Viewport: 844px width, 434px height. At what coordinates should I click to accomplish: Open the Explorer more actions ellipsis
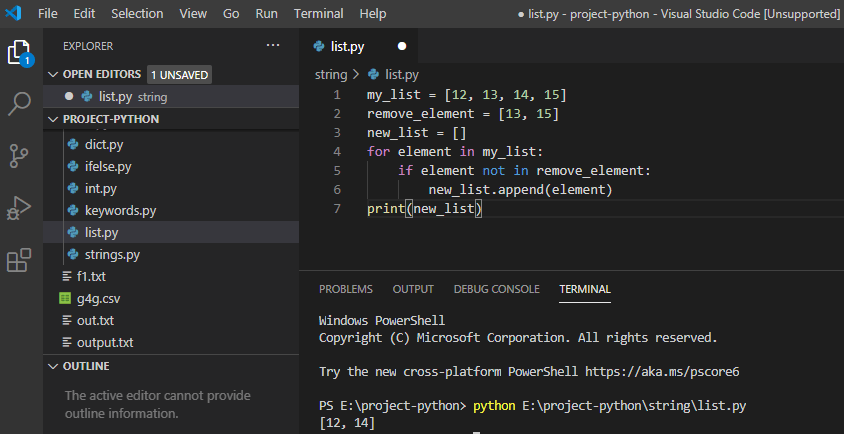point(273,46)
